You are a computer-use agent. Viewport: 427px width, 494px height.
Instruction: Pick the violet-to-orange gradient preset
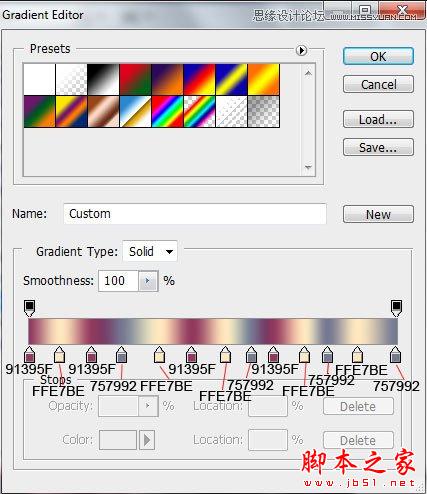(167, 79)
